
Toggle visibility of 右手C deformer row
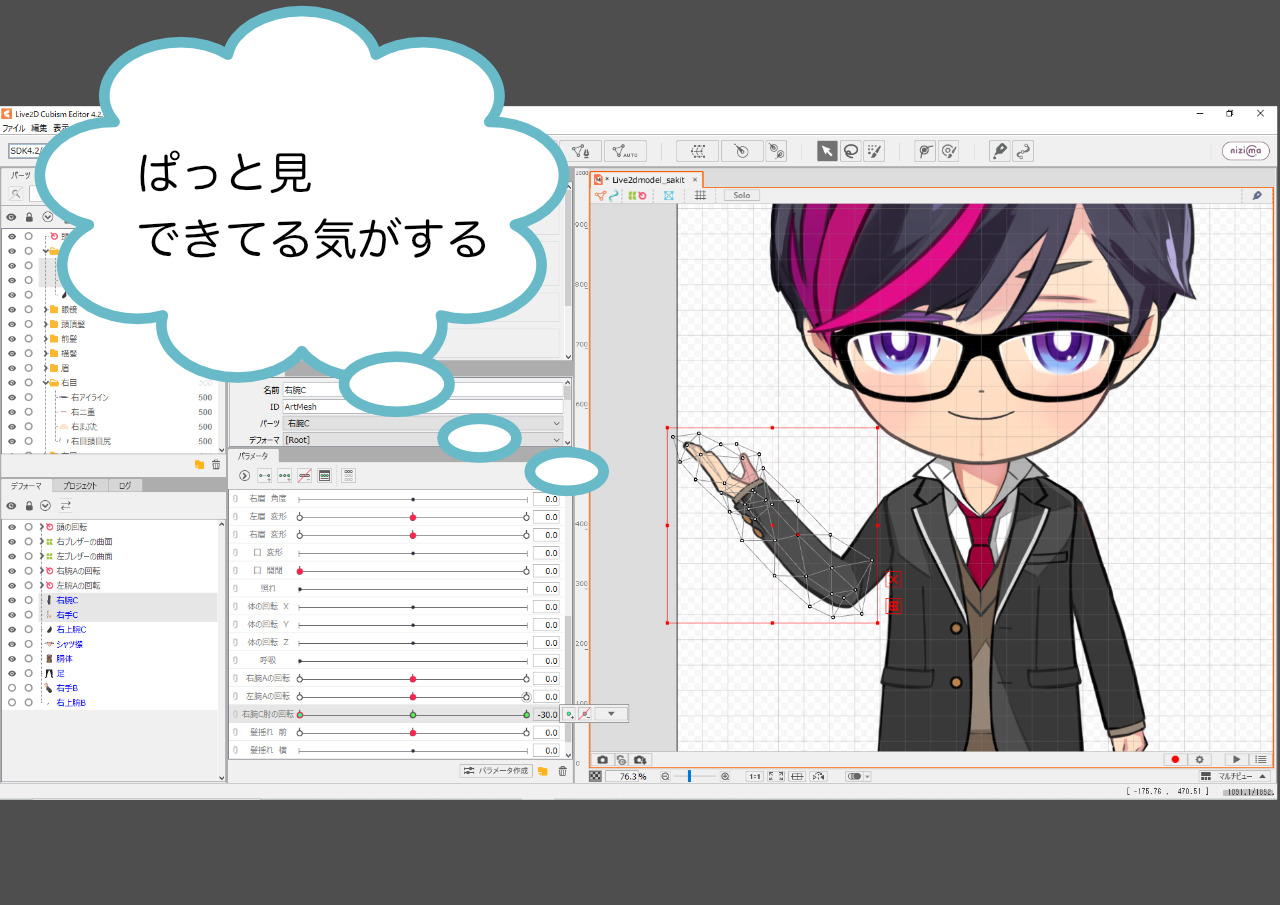12,614
